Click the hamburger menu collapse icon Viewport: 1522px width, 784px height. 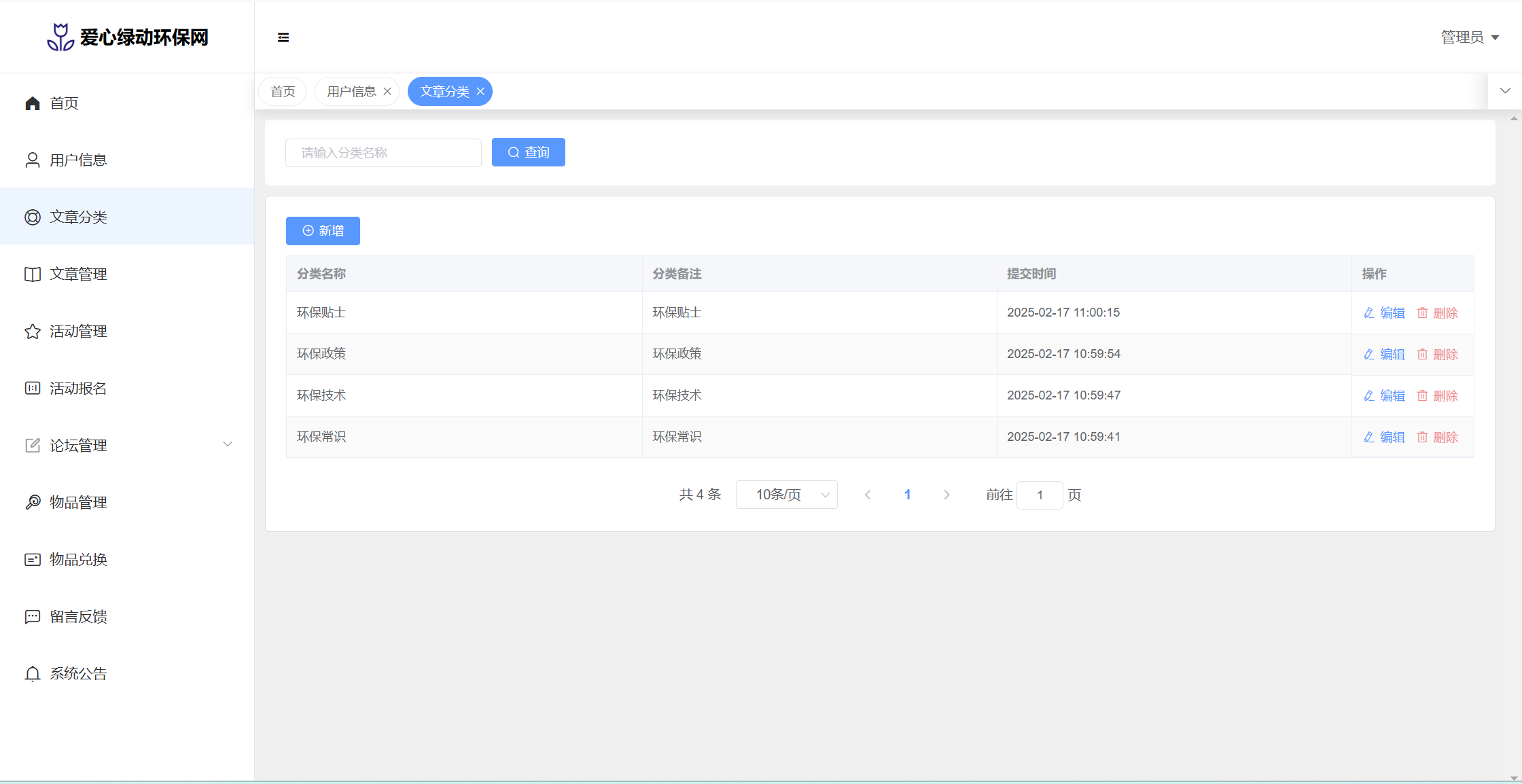[x=283, y=37]
